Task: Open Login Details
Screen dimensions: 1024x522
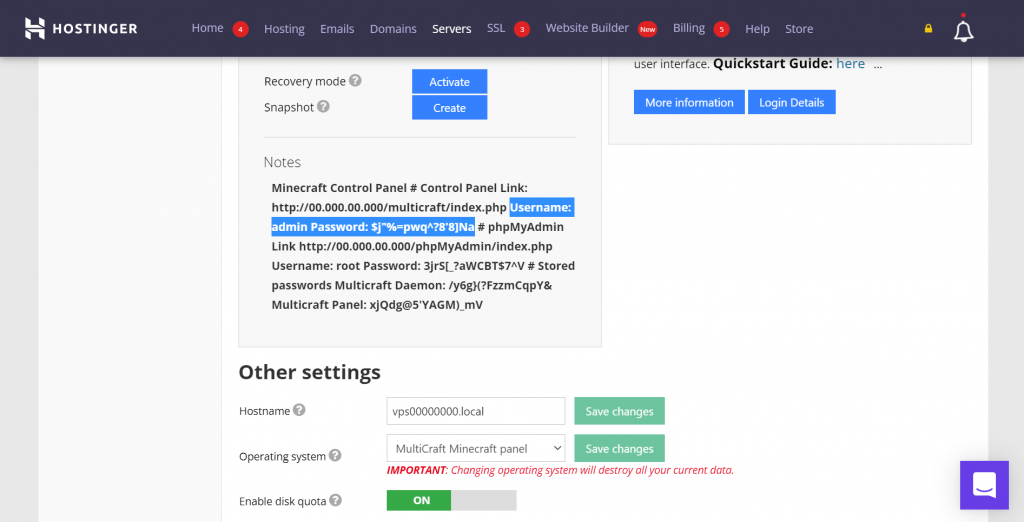Action: tap(792, 103)
